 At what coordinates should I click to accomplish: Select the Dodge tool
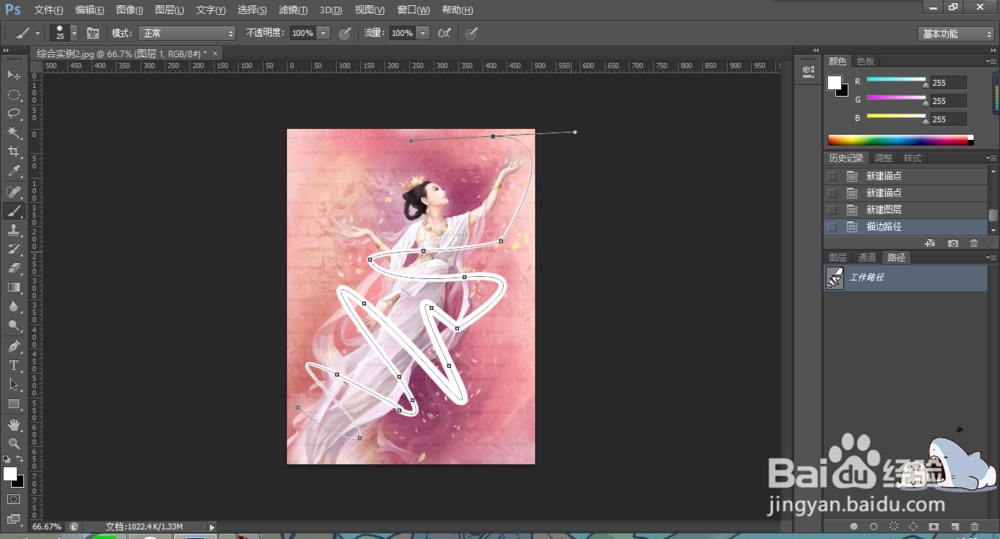point(13,326)
